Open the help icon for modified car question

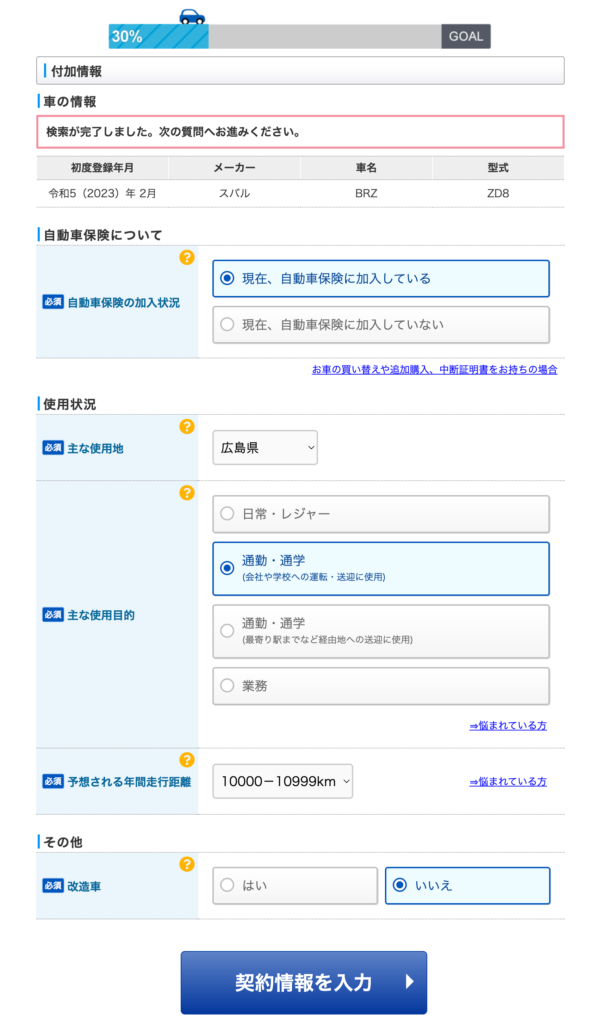[x=186, y=865]
